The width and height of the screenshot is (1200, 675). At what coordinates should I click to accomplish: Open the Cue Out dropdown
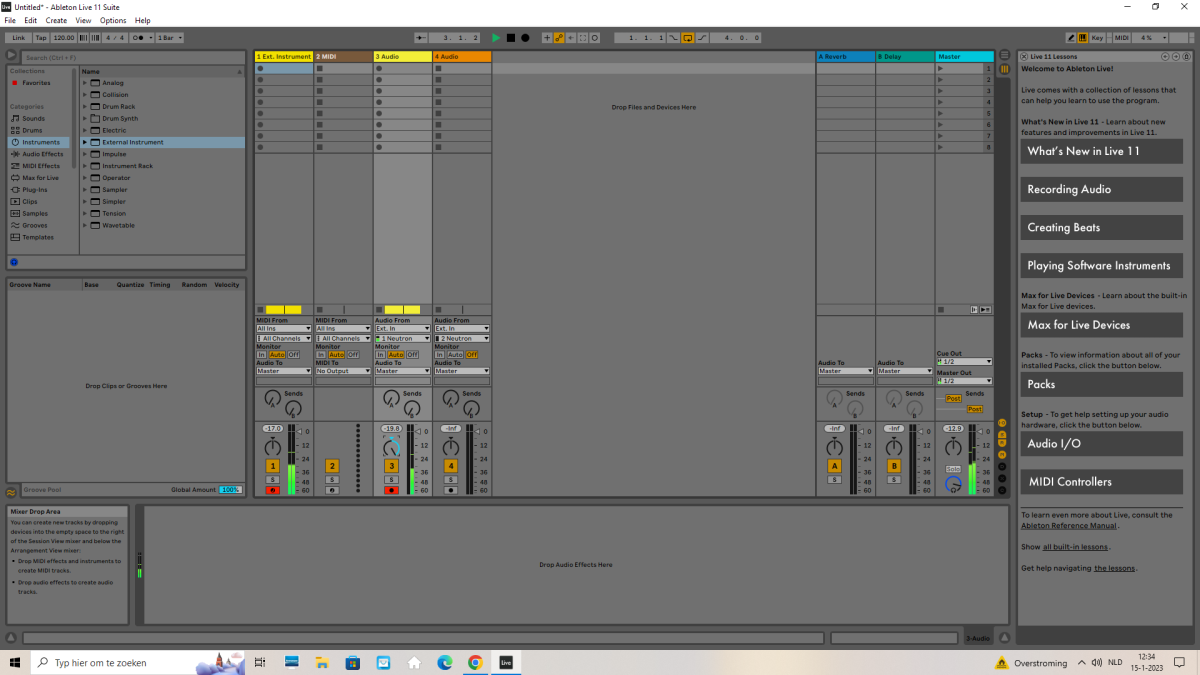(964, 361)
